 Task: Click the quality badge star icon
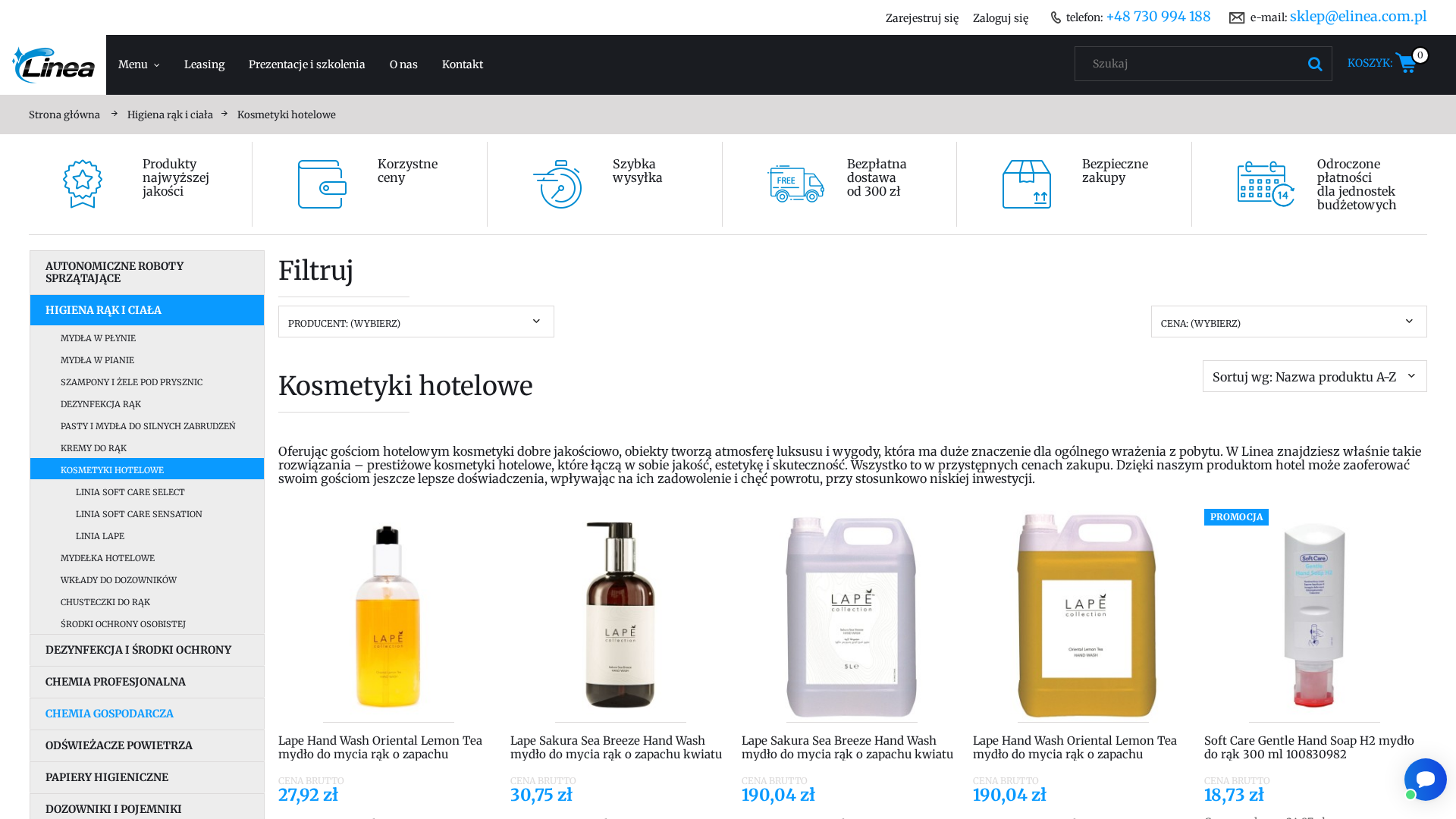click(83, 184)
